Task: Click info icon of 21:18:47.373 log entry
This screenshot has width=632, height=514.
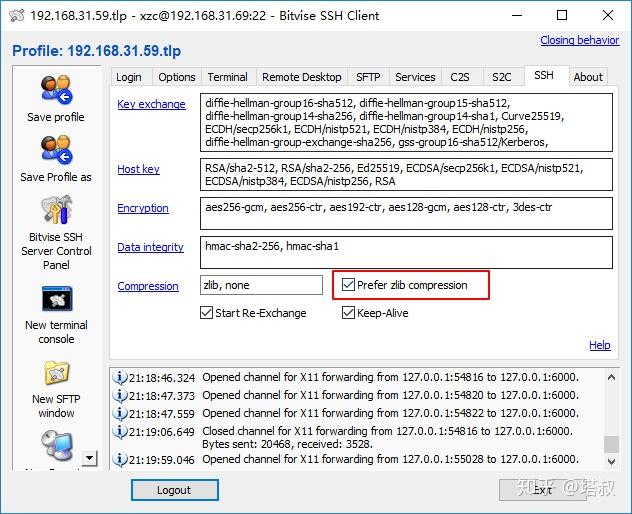Action: (119, 395)
